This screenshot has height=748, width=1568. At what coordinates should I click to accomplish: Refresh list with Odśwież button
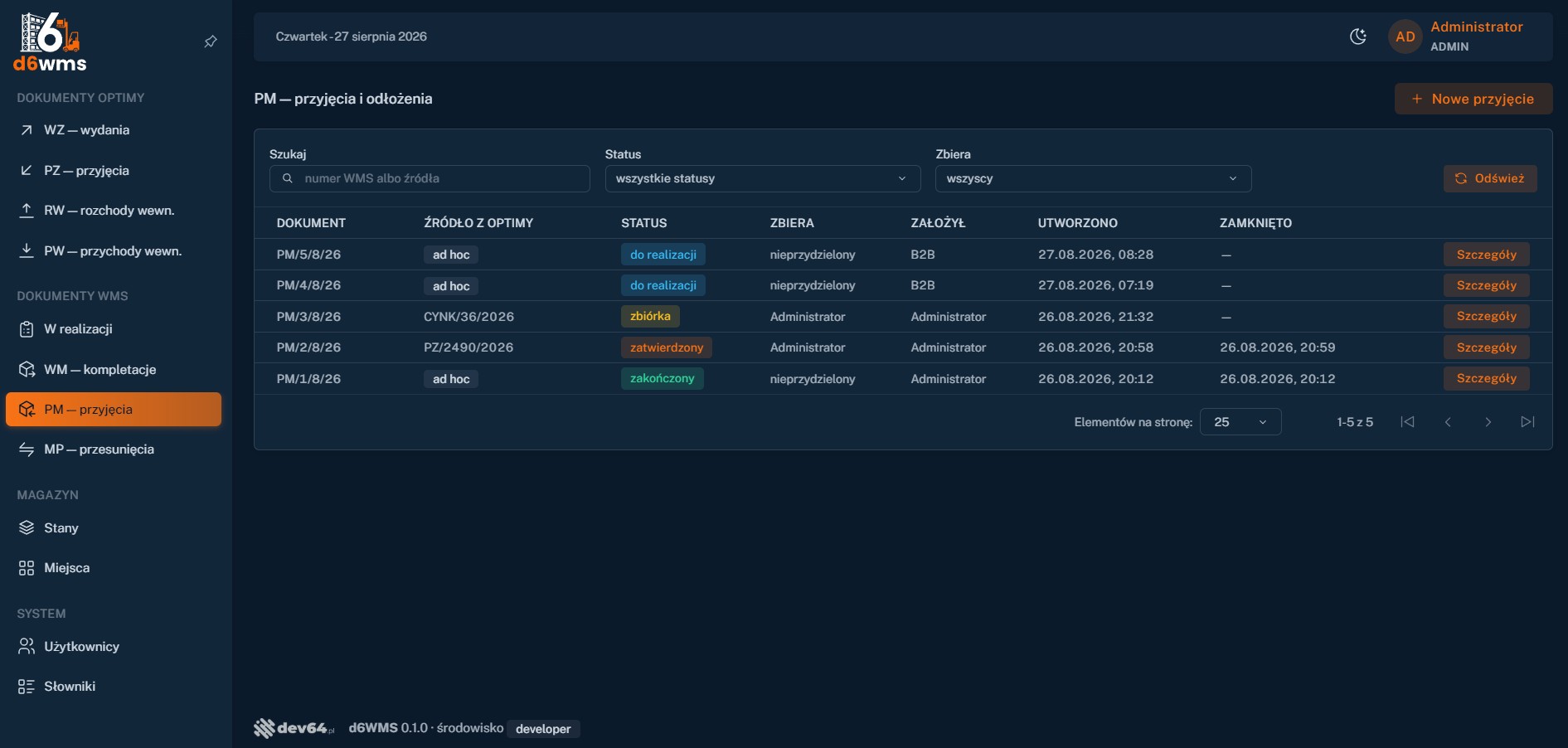coord(1490,178)
